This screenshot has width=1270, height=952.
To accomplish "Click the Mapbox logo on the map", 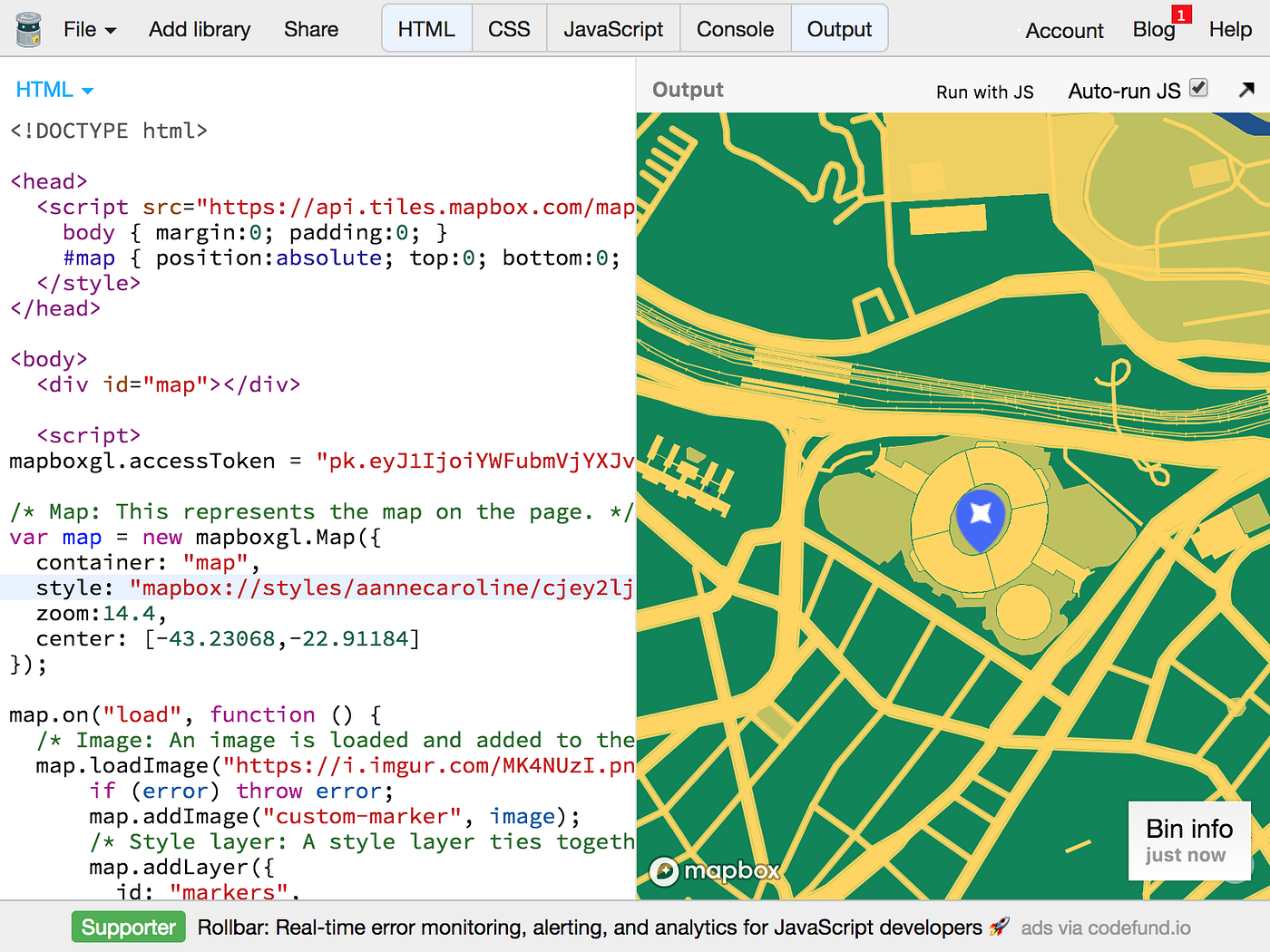I will click(715, 871).
